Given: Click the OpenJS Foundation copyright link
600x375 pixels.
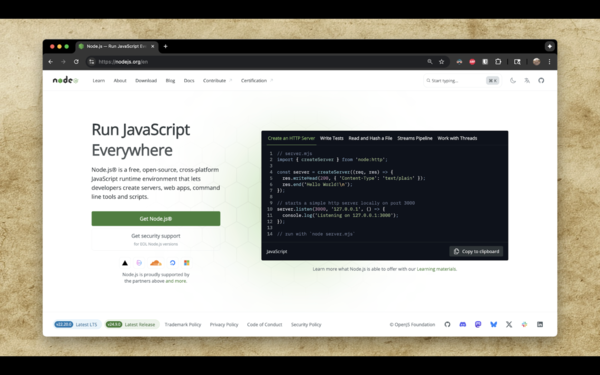Looking at the screenshot, I should (412, 324).
